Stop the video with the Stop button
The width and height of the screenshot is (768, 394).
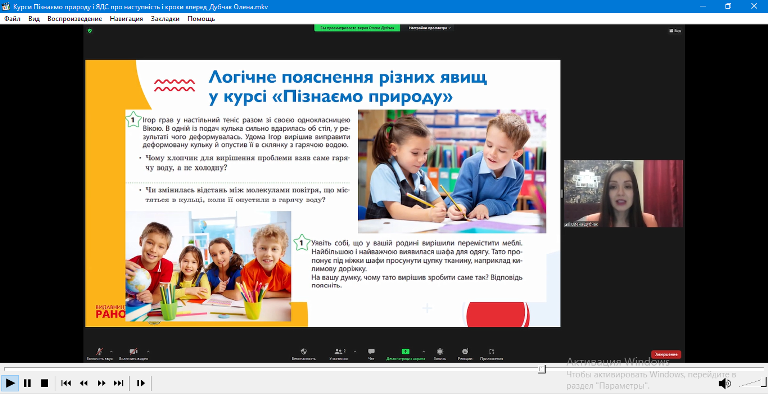pos(44,383)
